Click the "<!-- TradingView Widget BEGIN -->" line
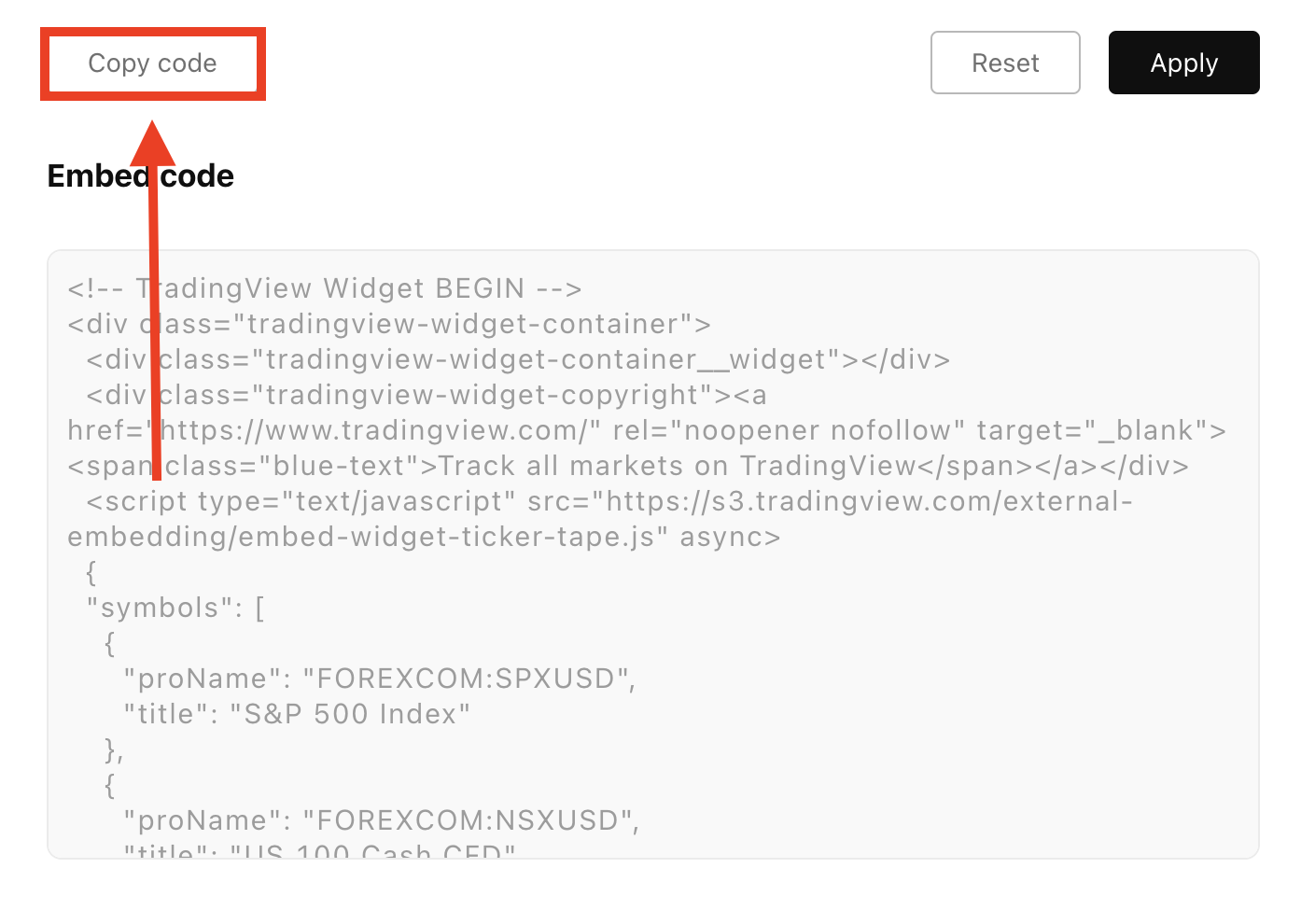This screenshot has width=1301, height=924. (325, 288)
